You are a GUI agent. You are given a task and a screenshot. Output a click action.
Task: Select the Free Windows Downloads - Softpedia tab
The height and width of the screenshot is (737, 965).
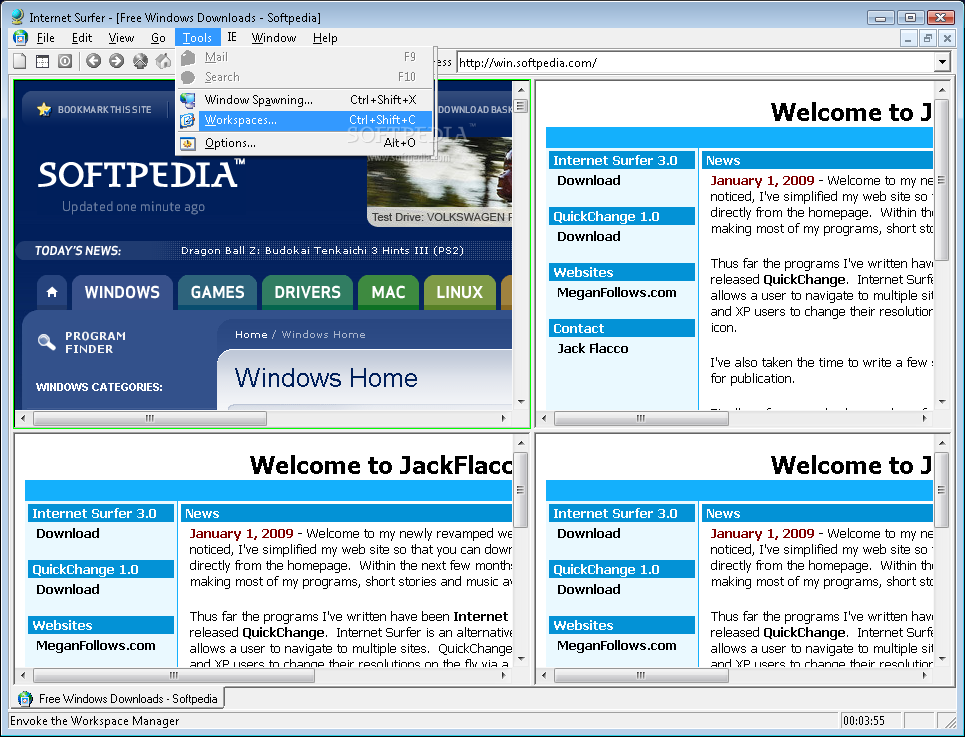(x=119, y=699)
